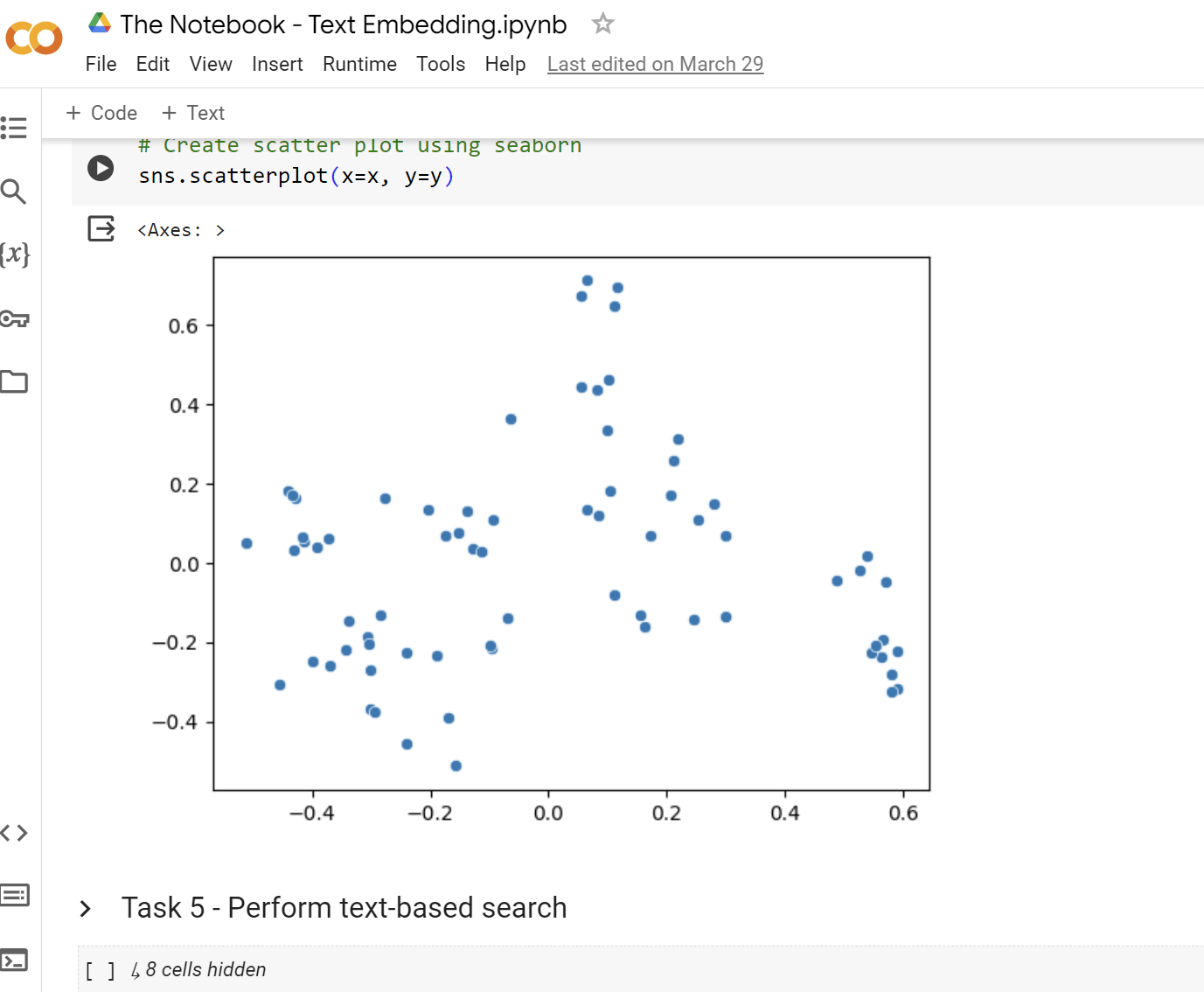Open the terminal panel icon
Screen dimensions: 1204x992
(14, 960)
